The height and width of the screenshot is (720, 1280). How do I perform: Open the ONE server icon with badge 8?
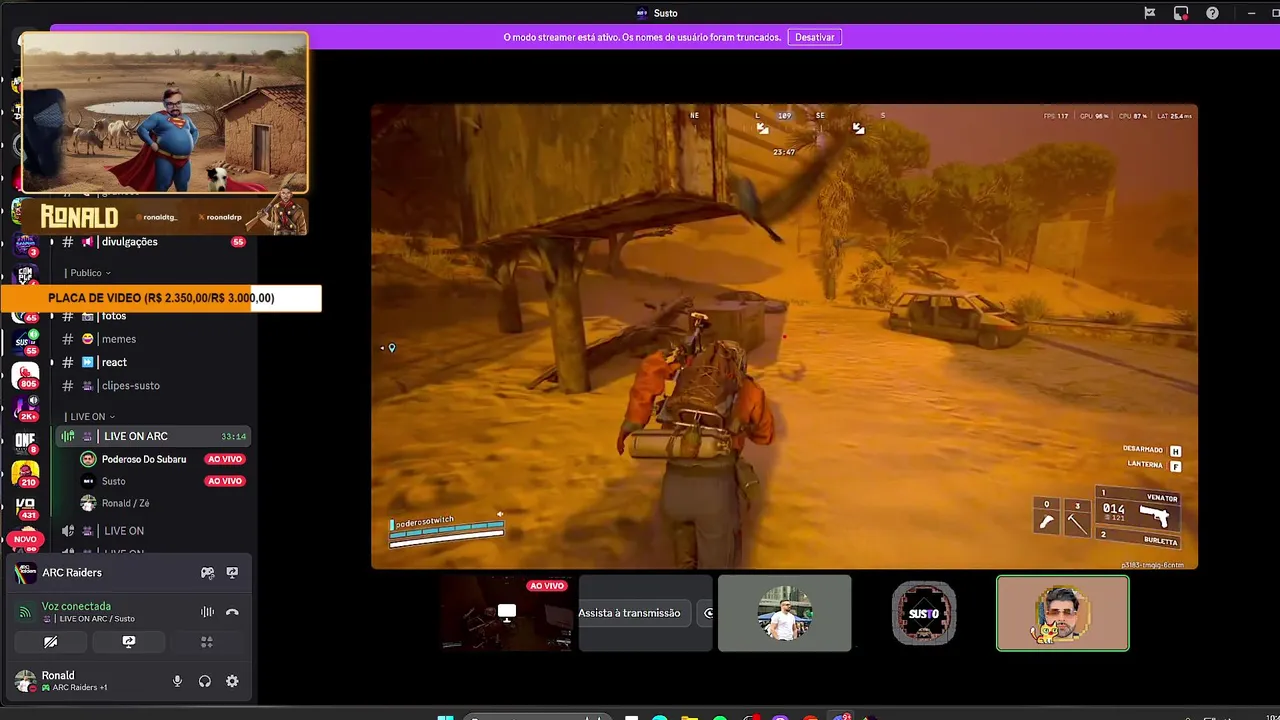(x=25, y=441)
